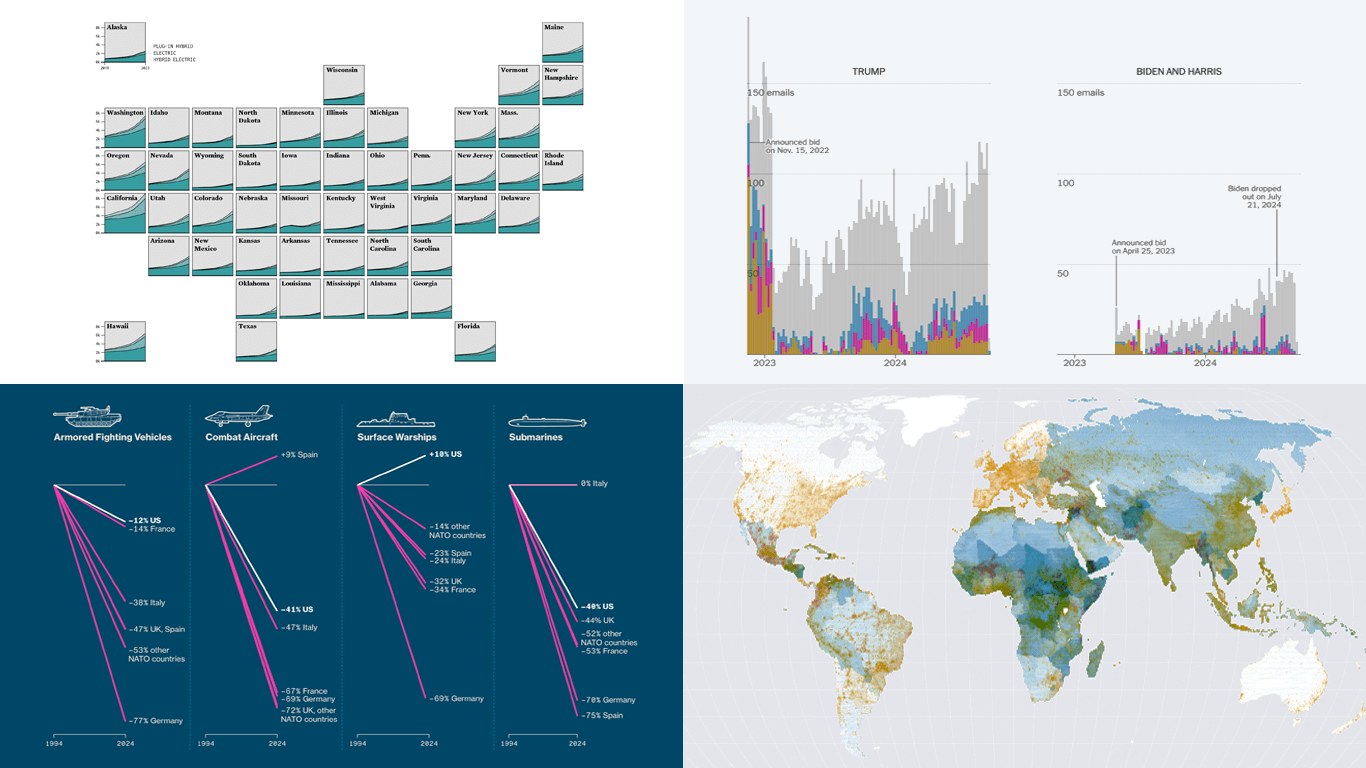Viewport: 1366px width, 768px height.
Task: Open the West Virginia tile
Action: click(387, 213)
